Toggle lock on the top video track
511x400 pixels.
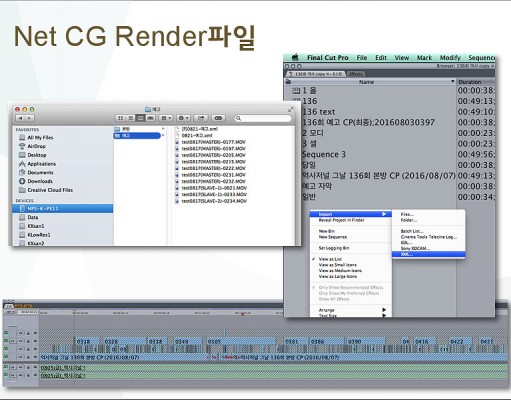(x=28, y=333)
